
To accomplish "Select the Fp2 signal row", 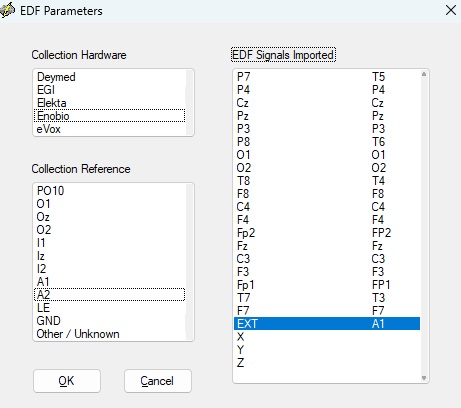I will tap(327, 233).
